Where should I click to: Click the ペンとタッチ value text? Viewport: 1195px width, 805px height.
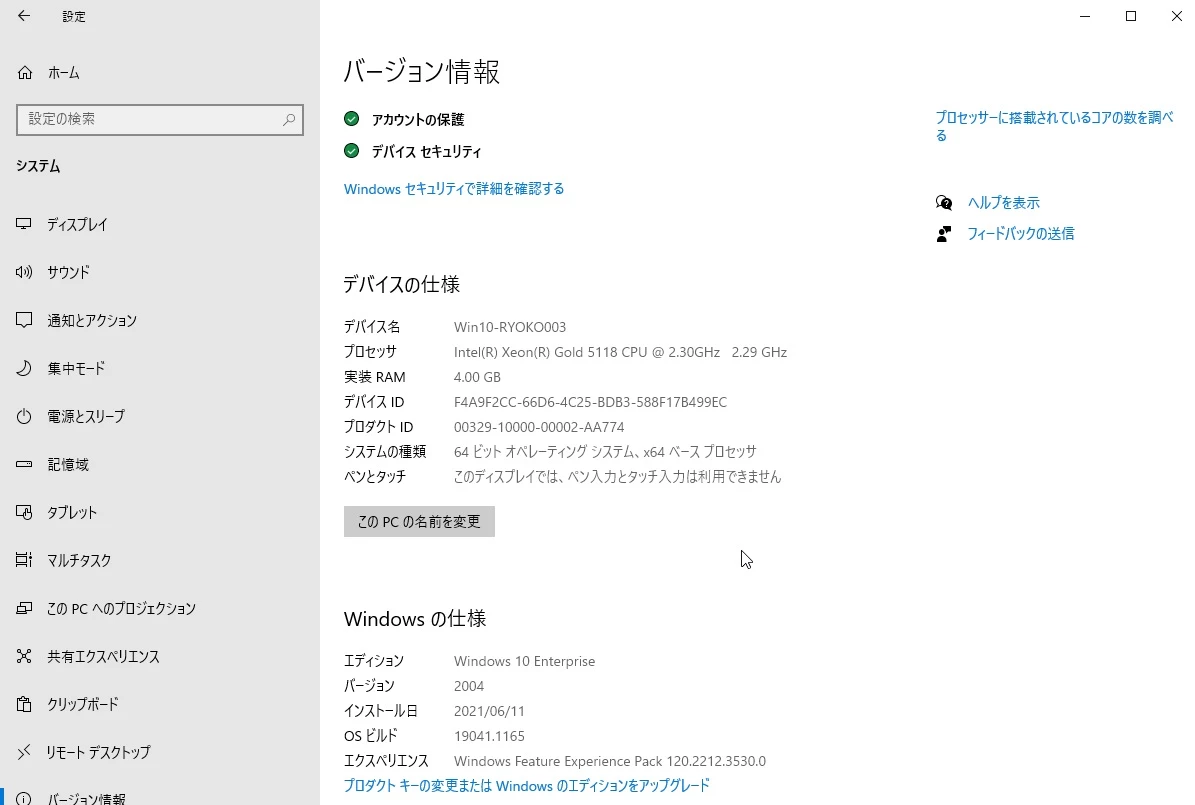[617, 477]
